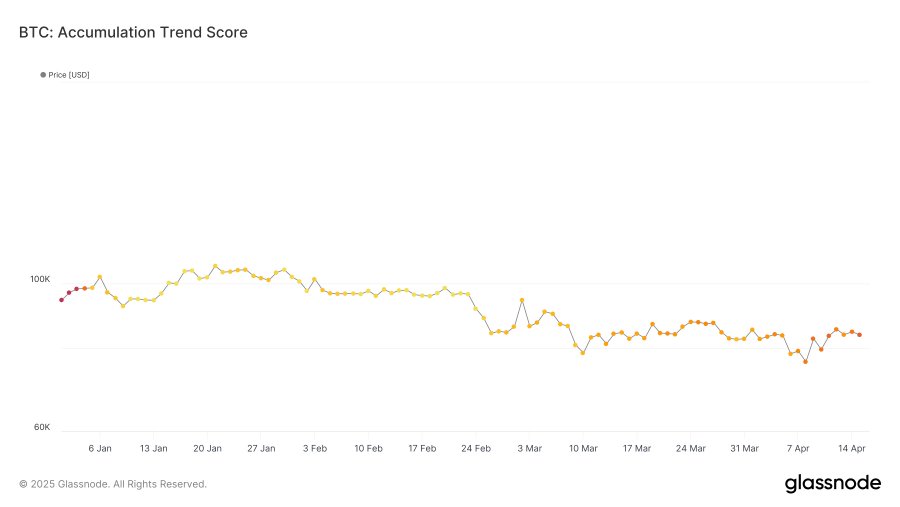The height and width of the screenshot is (507, 900).
Task: Click the 7 Apr date label
Action: tap(798, 449)
